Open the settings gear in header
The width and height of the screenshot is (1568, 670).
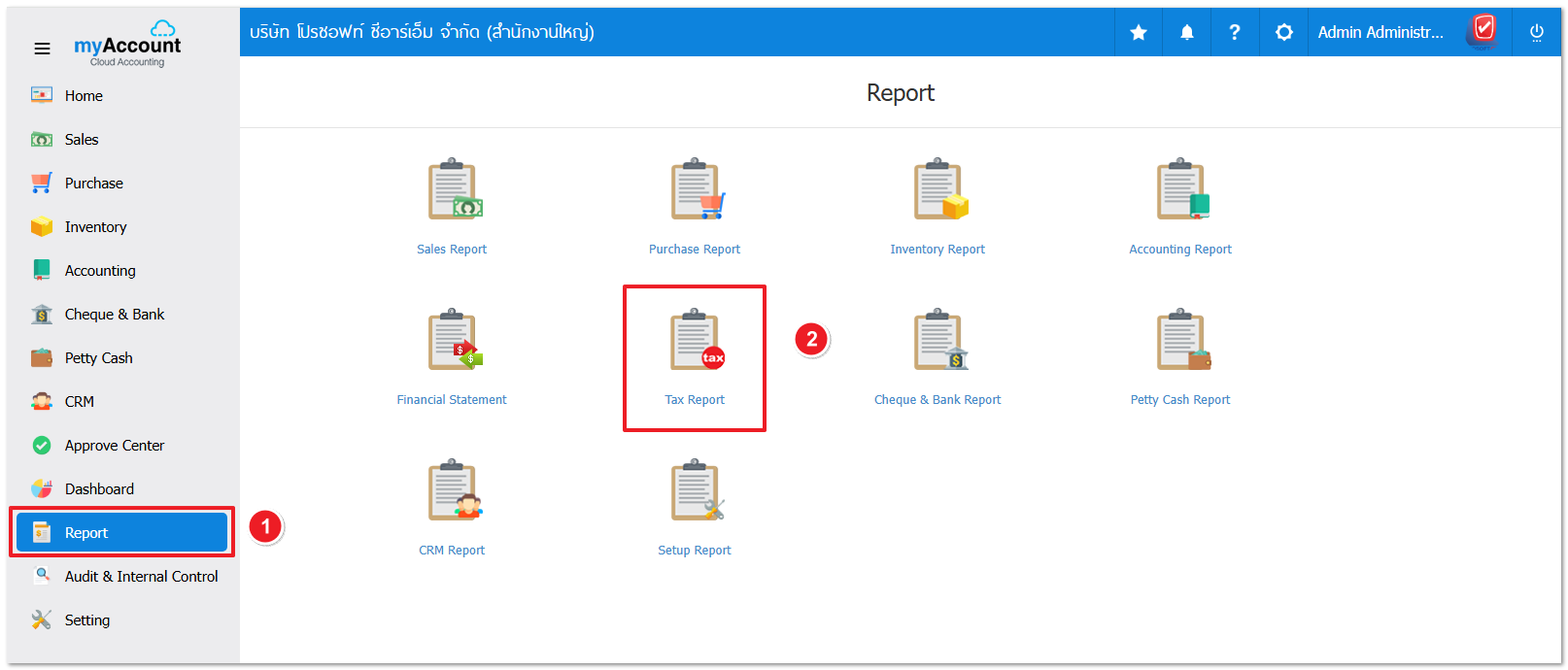click(x=1284, y=33)
